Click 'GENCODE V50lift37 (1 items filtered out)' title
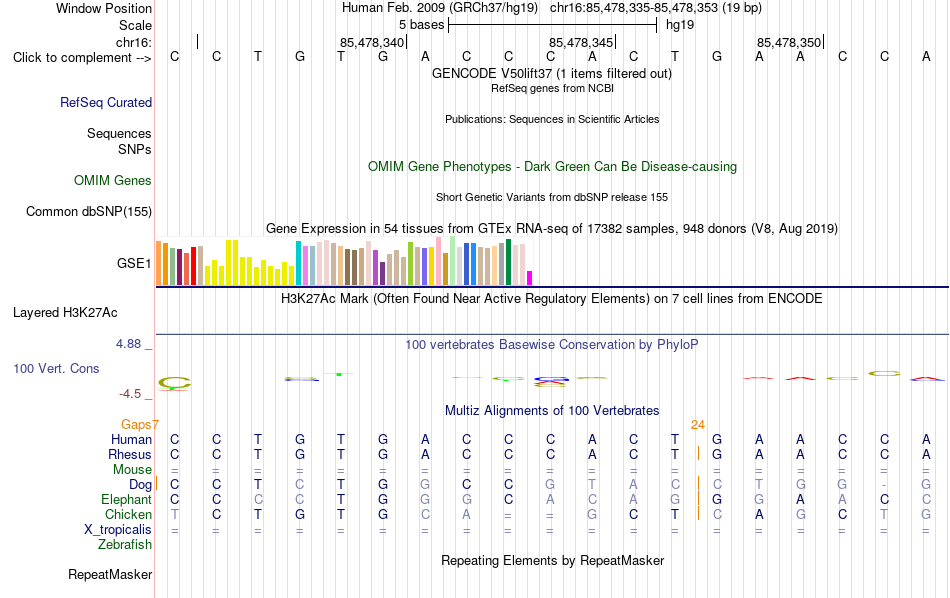 [551, 73]
